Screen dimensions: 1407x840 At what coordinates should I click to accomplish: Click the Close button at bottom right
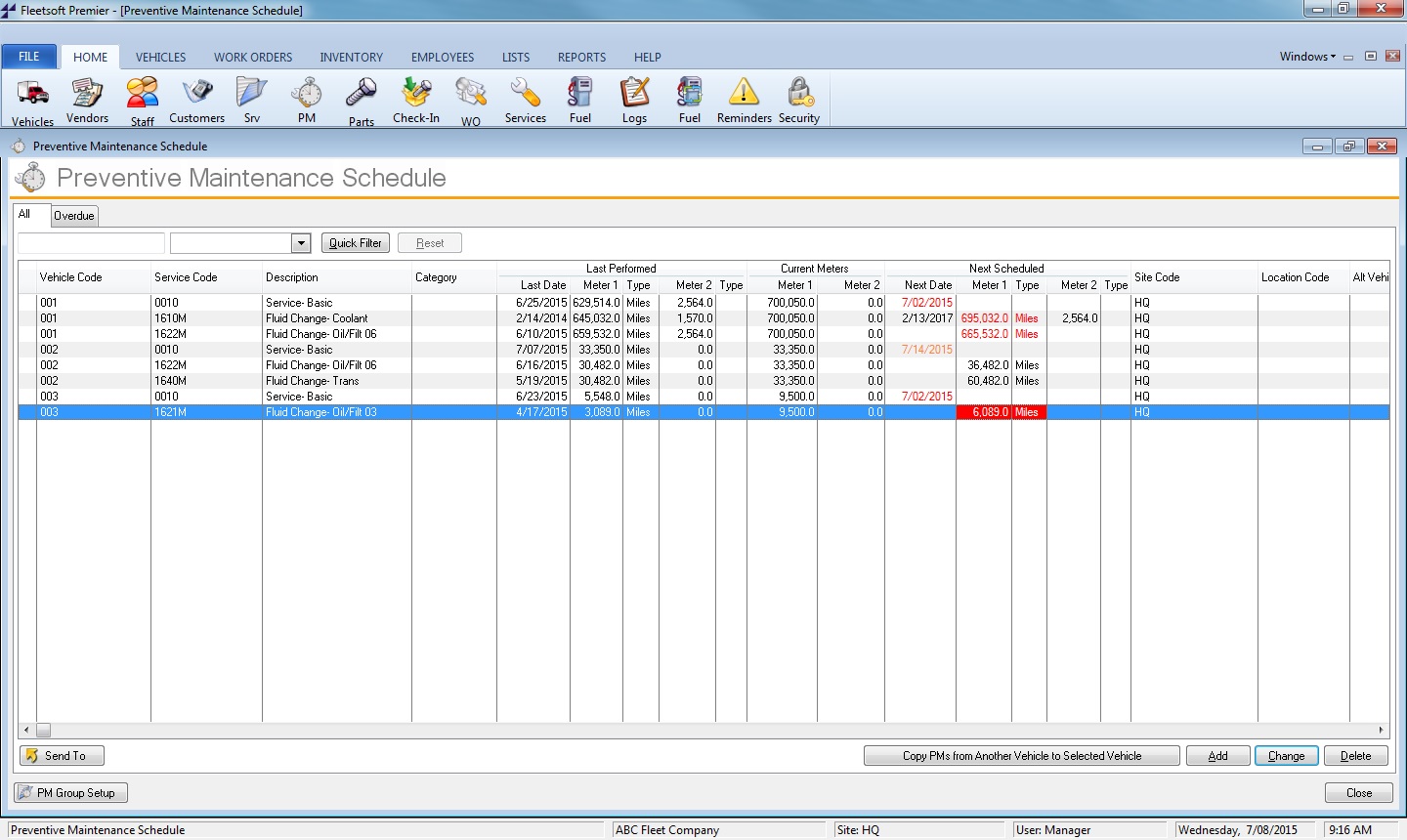coord(1359,793)
